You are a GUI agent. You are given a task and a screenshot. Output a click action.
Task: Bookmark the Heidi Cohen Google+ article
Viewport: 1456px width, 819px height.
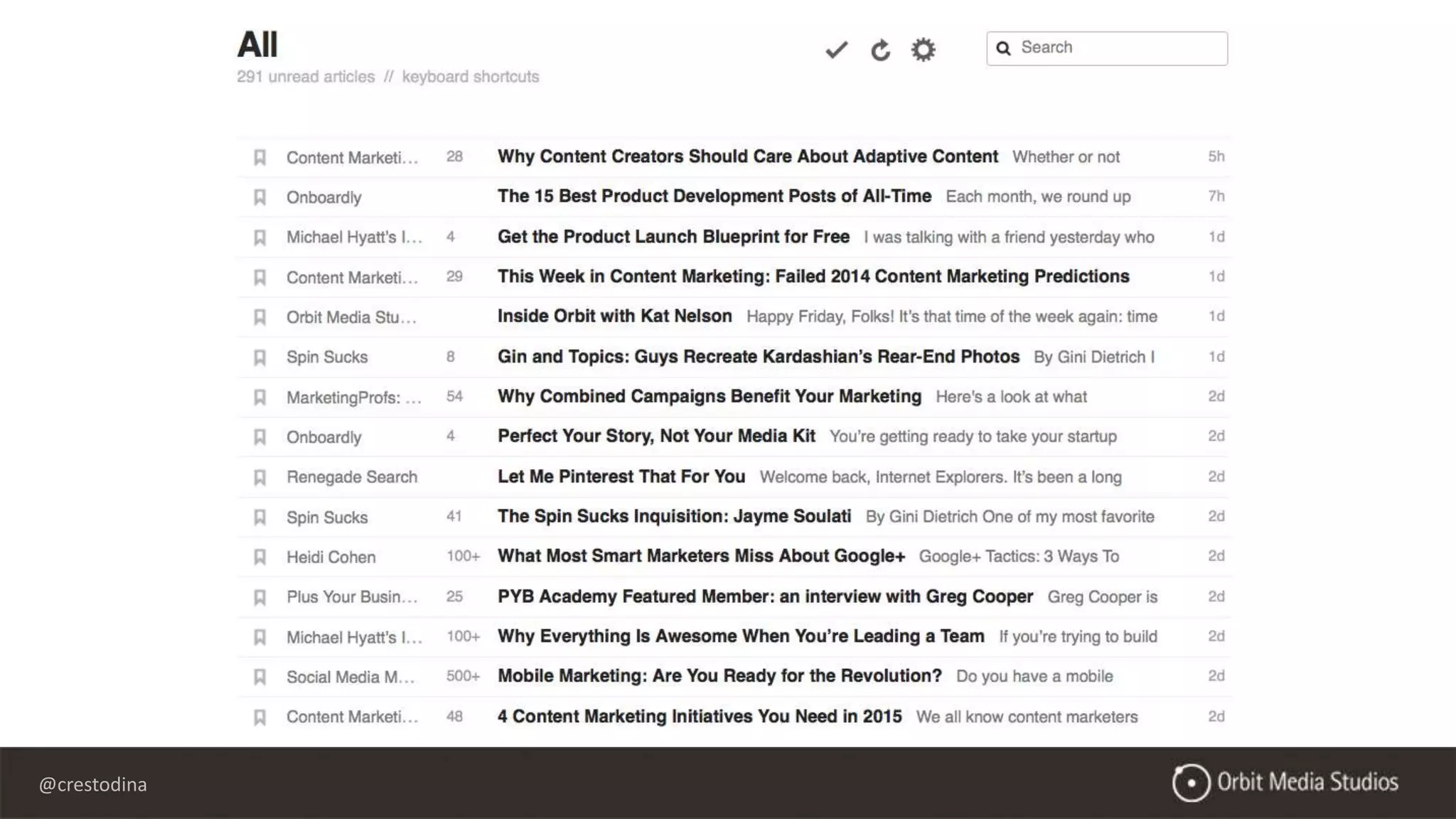point(260,557)
